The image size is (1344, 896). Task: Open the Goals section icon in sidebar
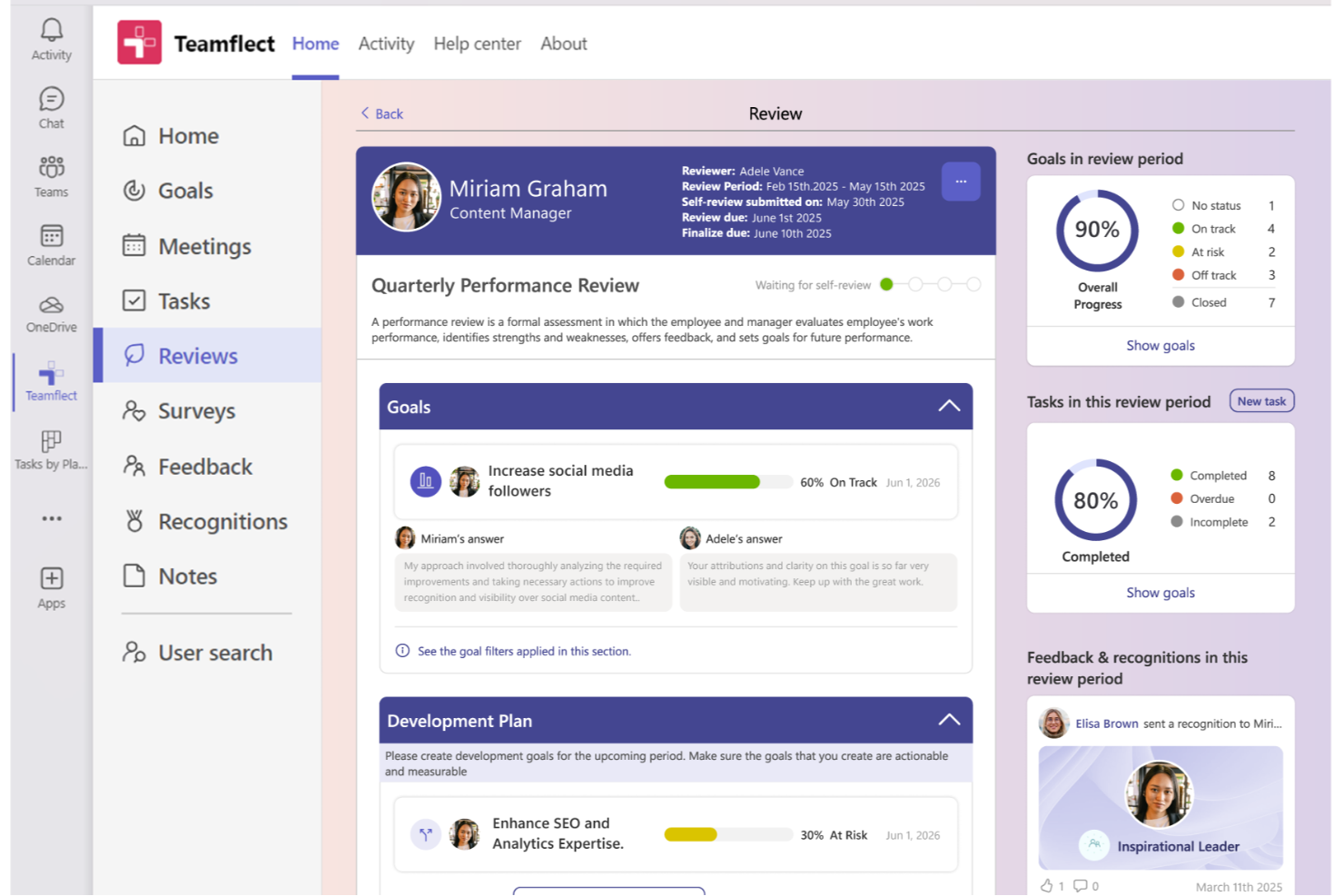tap(133, 191)
